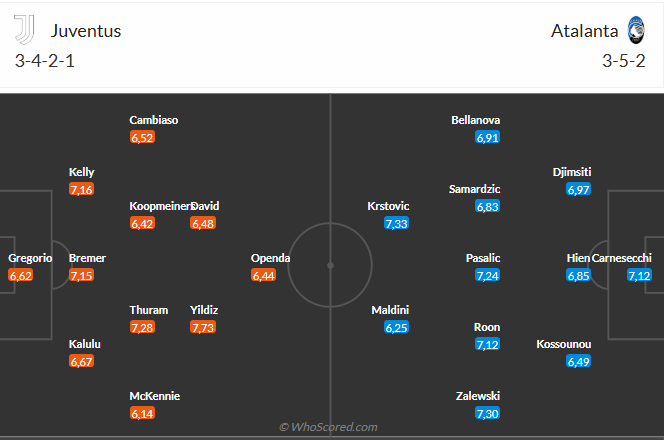Select the Juventus 3-4-2-1 formation label

45,60
